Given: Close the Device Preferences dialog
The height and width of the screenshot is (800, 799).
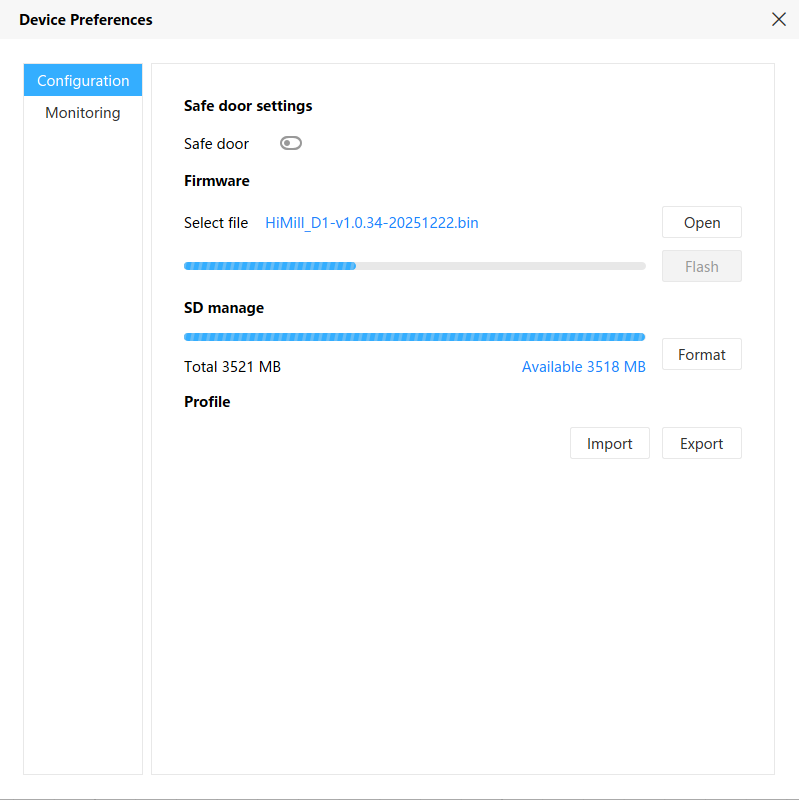Looking at the screenshot, I should point(778,19).
